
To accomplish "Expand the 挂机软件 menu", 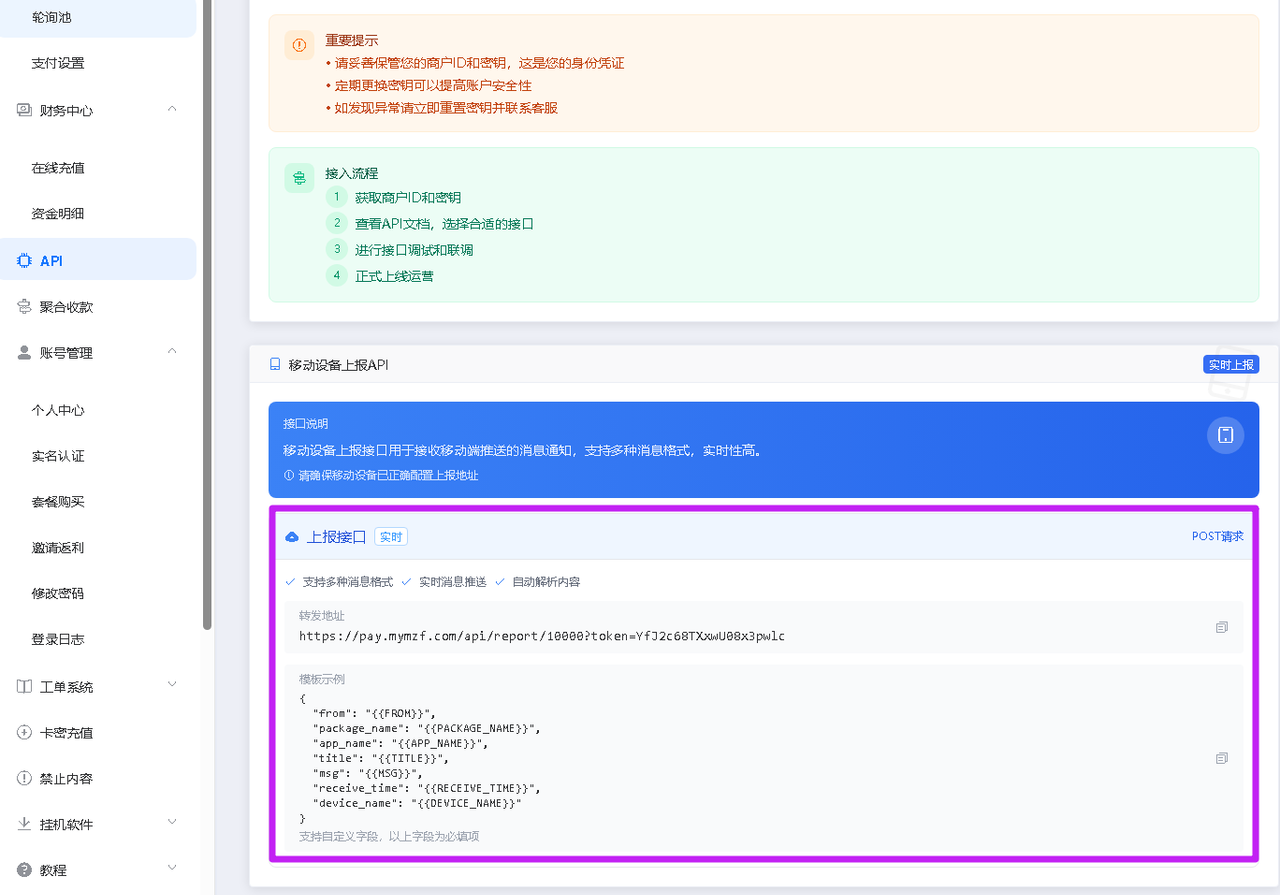I will click(171, 824).
